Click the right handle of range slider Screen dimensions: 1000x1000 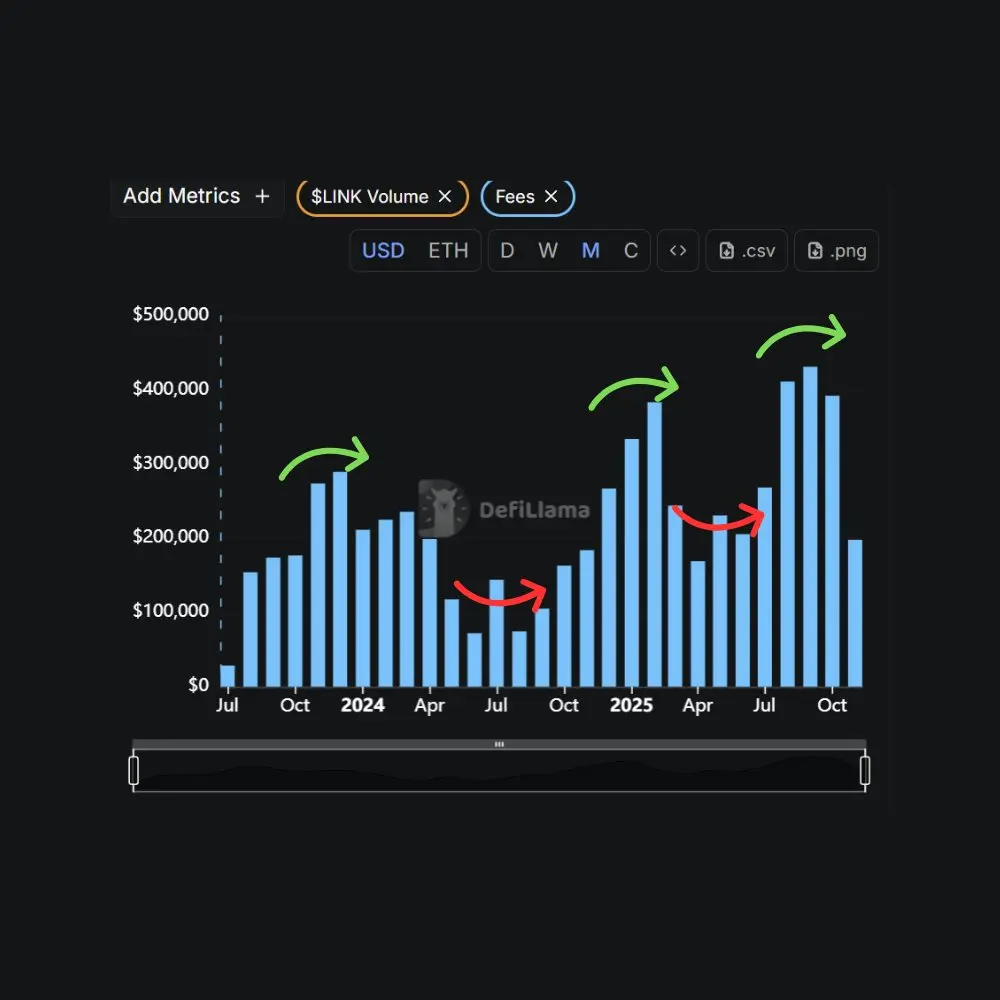865,770
